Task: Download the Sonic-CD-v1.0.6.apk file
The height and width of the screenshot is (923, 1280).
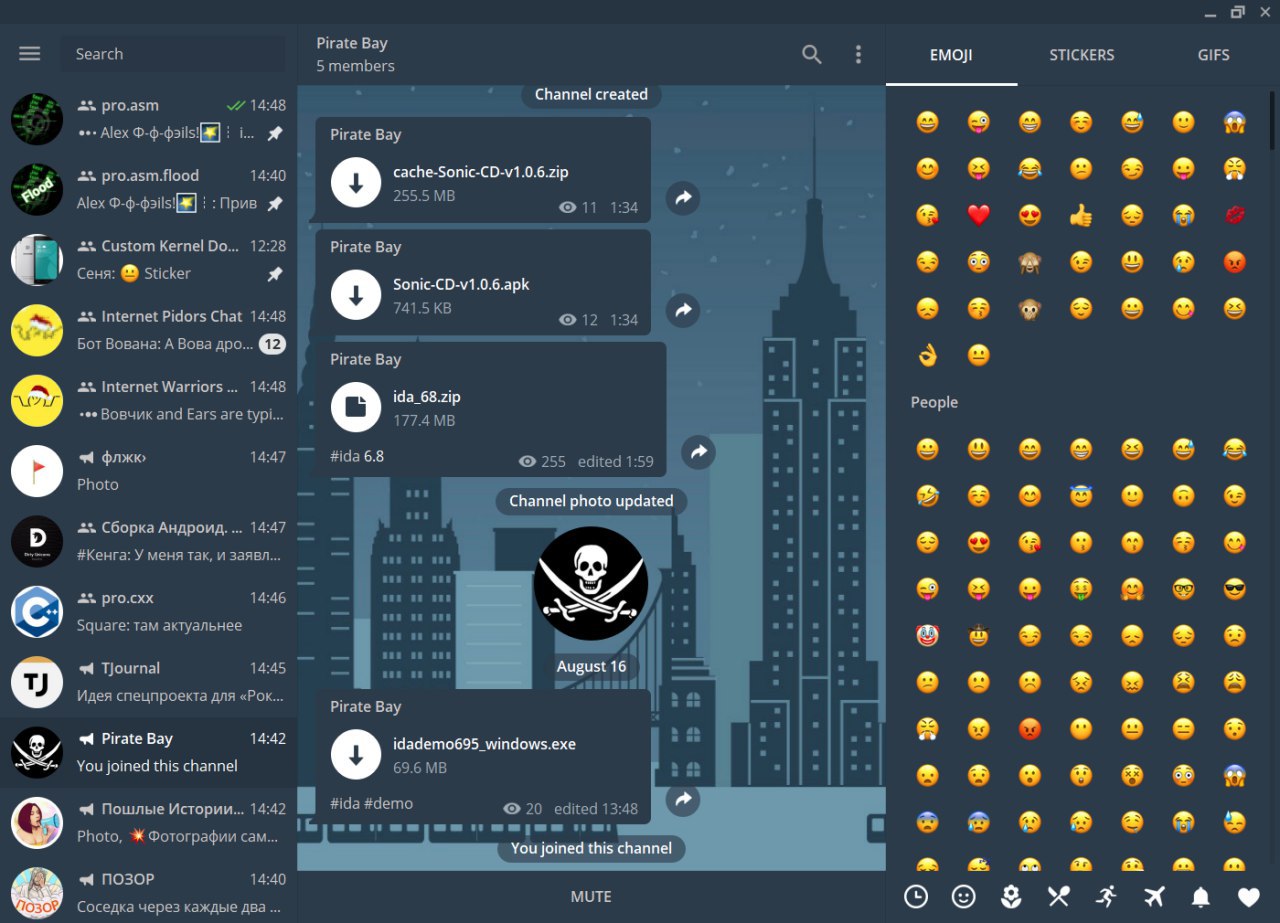Action: pyautogui.click(x=356, y=295)
